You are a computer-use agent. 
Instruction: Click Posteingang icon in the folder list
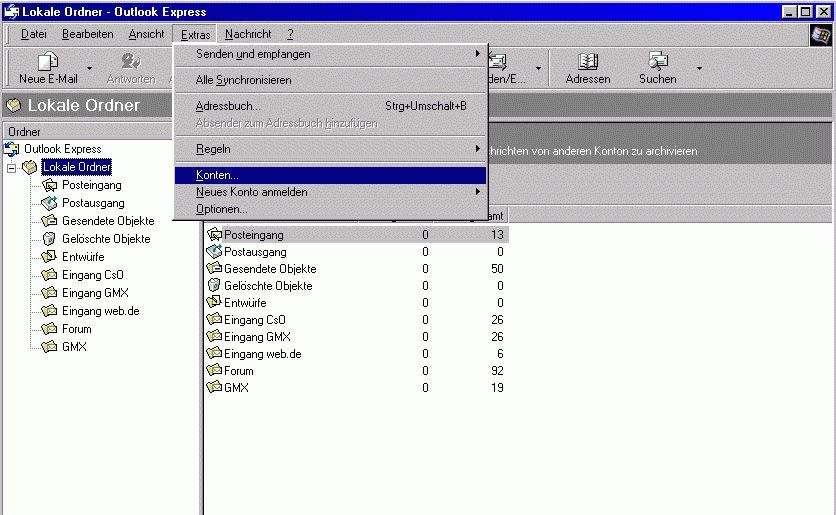[x=214, y=234]
